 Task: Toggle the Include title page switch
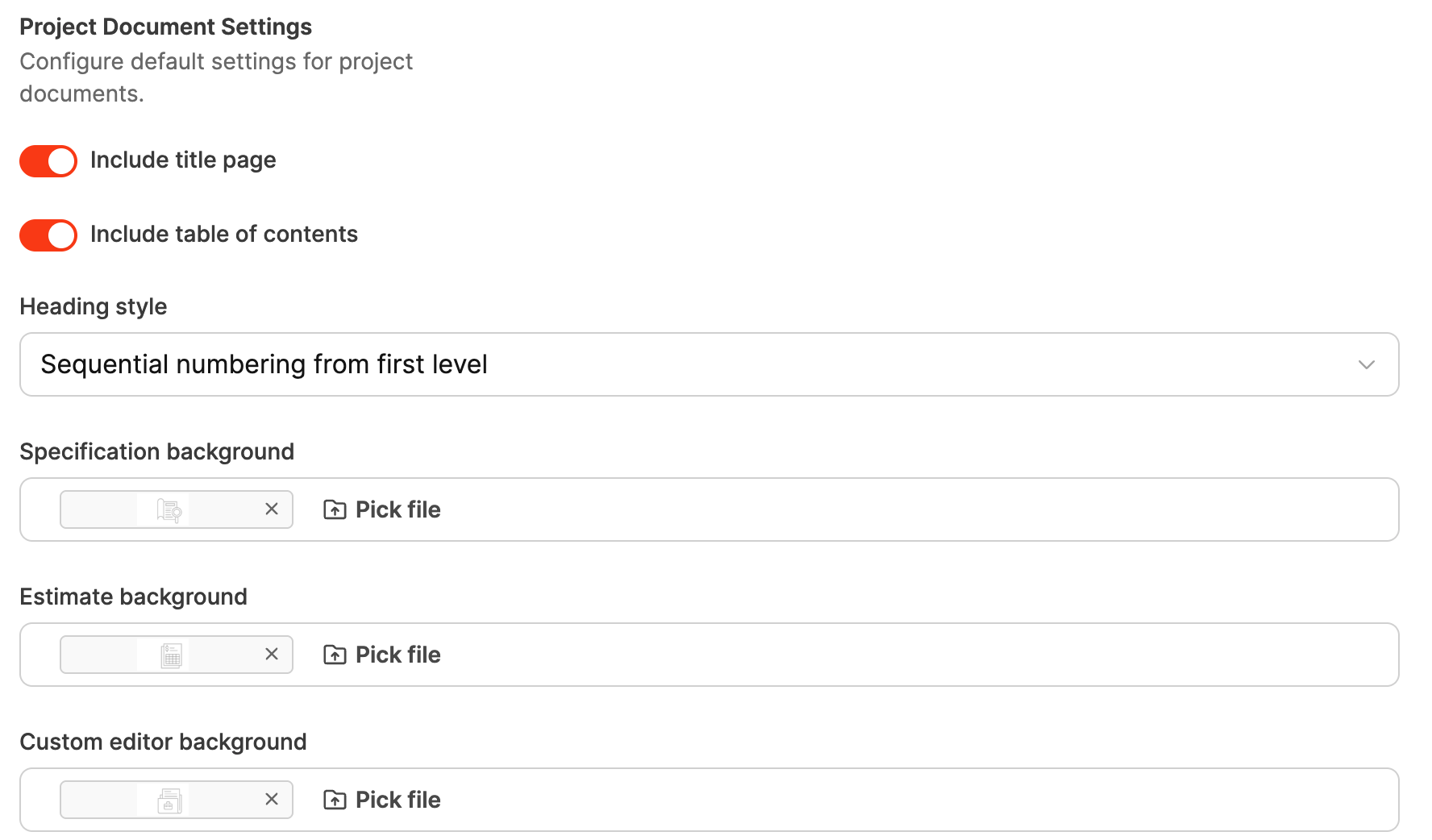(48, 161)
